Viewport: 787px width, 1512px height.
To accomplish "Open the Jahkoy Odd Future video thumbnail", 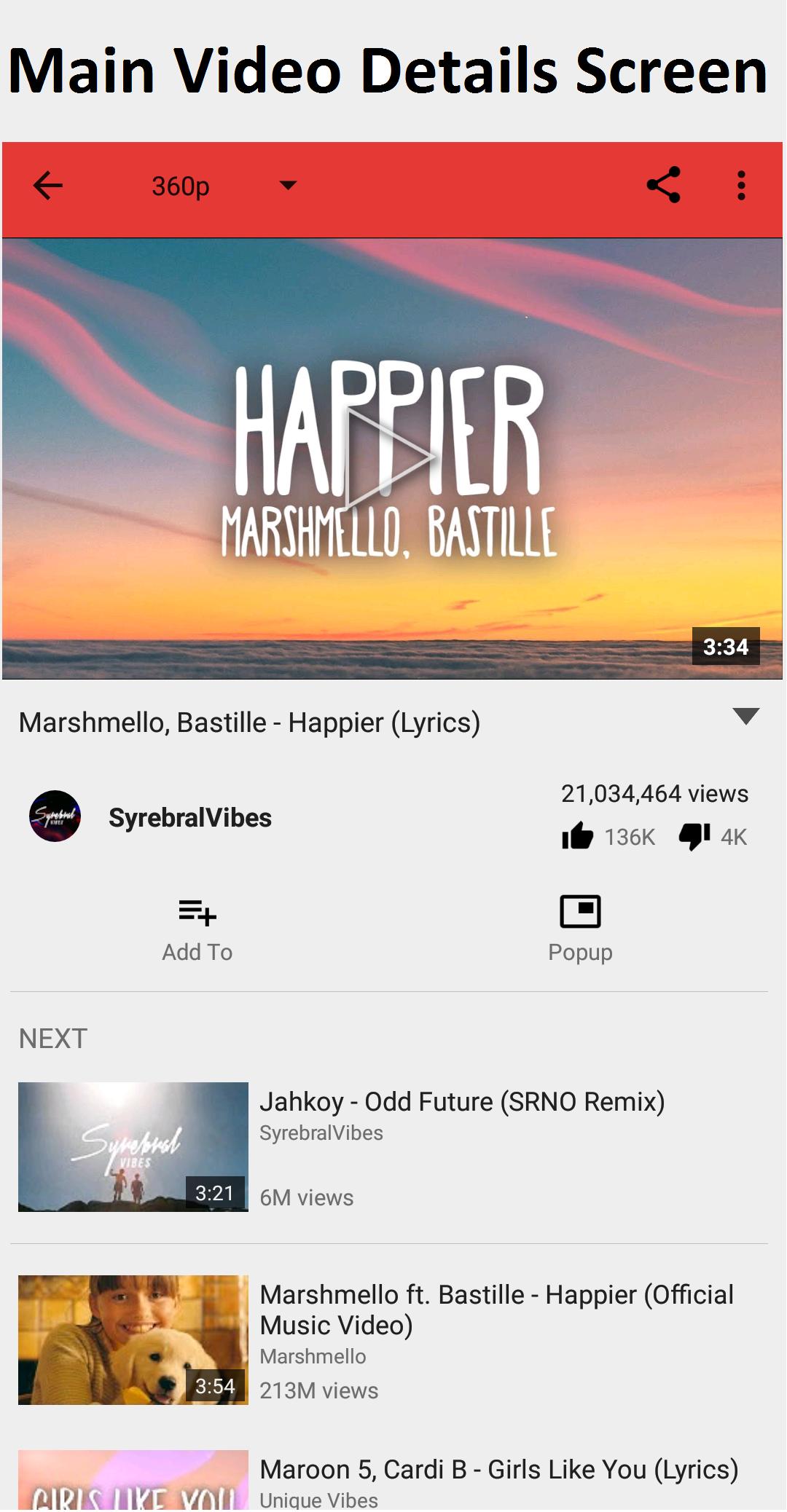I will click(x=133, y=1147).
